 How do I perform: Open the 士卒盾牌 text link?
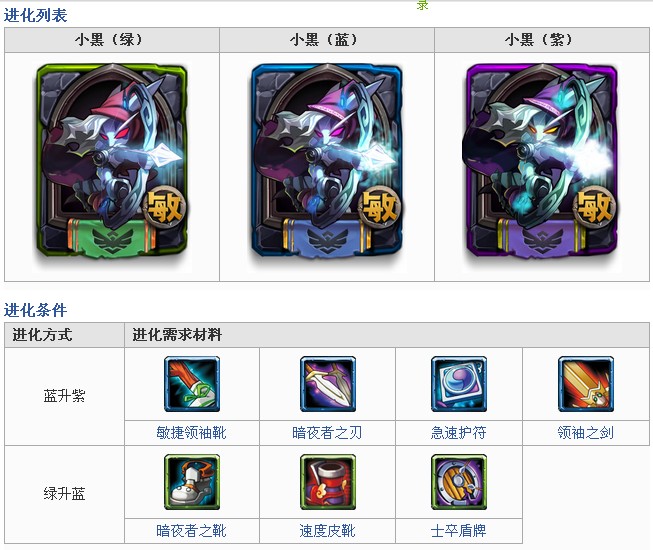pyautogui.click(x=459, y=531)
